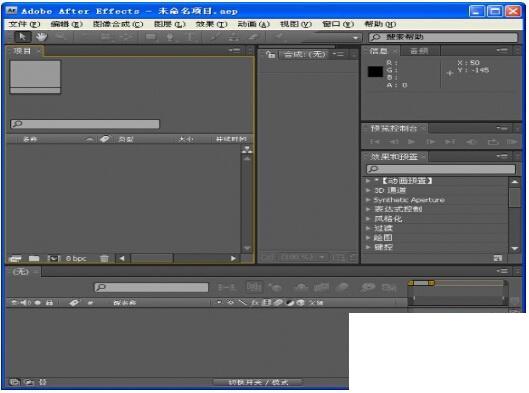Sort project items by 大小 column
This screenshot has height=393, width=529.
(186, 139)
